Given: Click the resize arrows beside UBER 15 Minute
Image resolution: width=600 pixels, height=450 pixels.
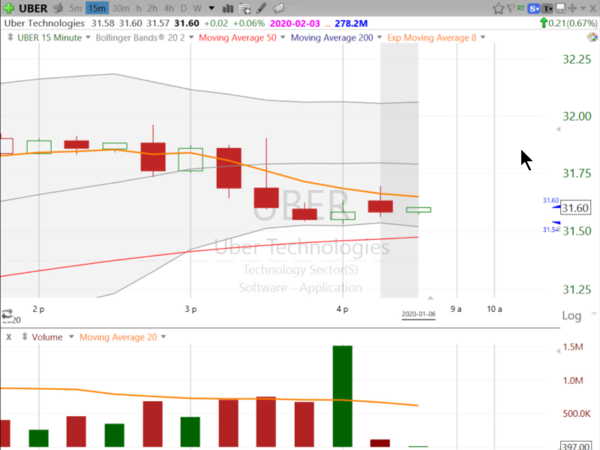Looking at the screenshot, I should pyautogui.click(x=10, y=38).
